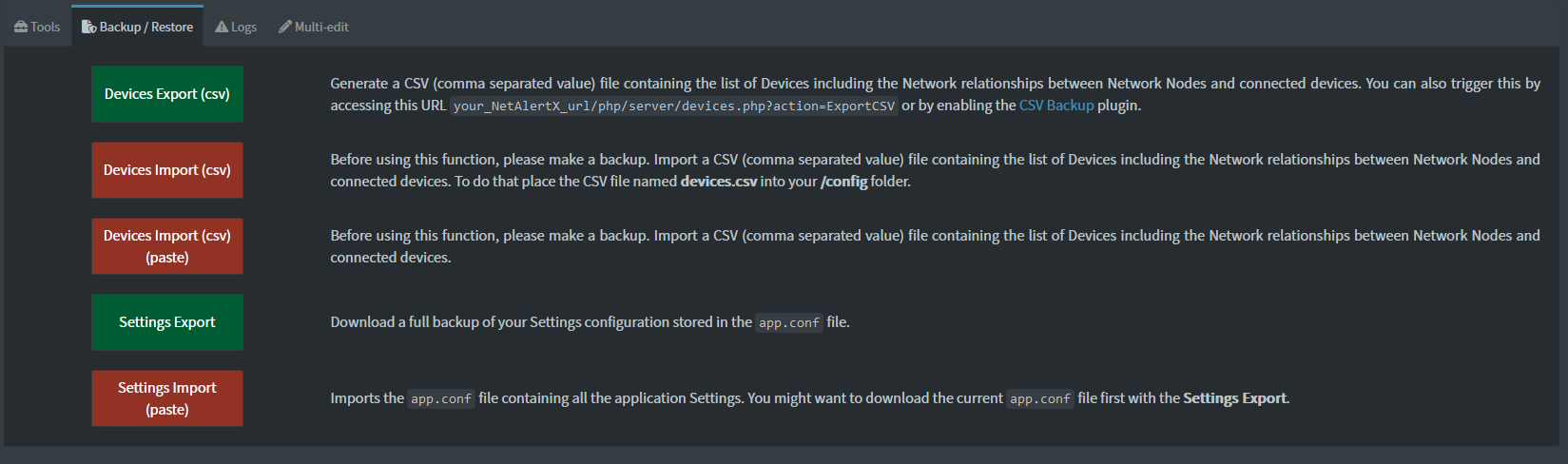Click the ExportCSV URL code snippet
The height and width of the screenshot is (464, 1568).
tap(674, 106)
